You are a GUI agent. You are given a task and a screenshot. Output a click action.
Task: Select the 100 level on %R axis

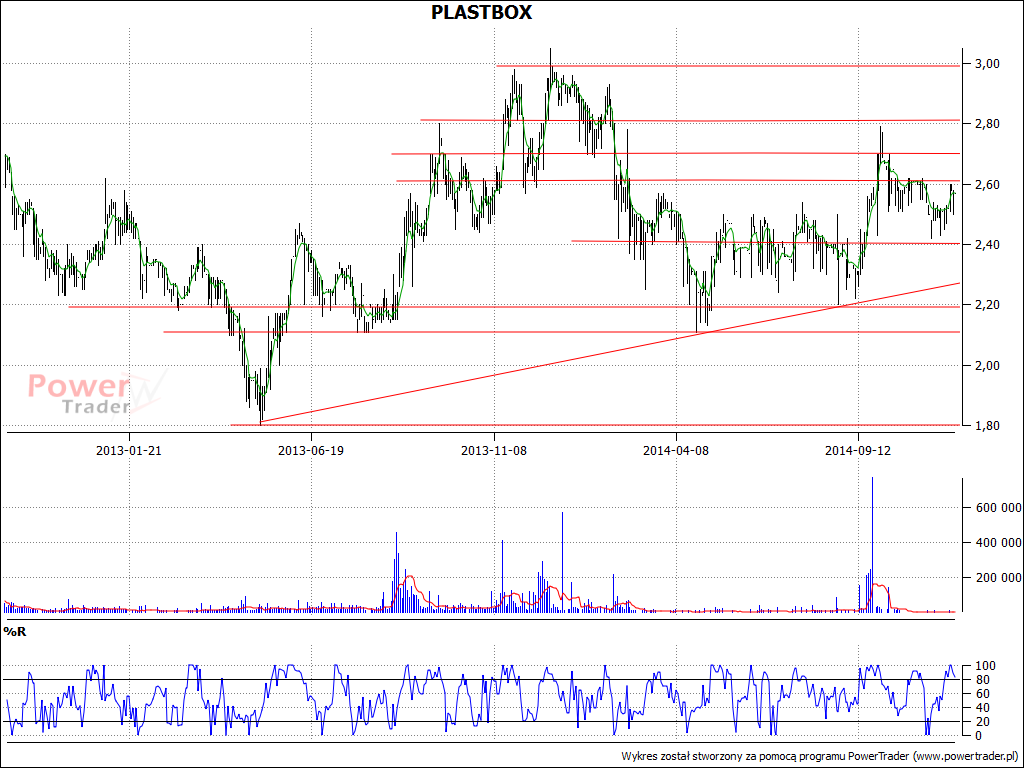coord(984,666)
